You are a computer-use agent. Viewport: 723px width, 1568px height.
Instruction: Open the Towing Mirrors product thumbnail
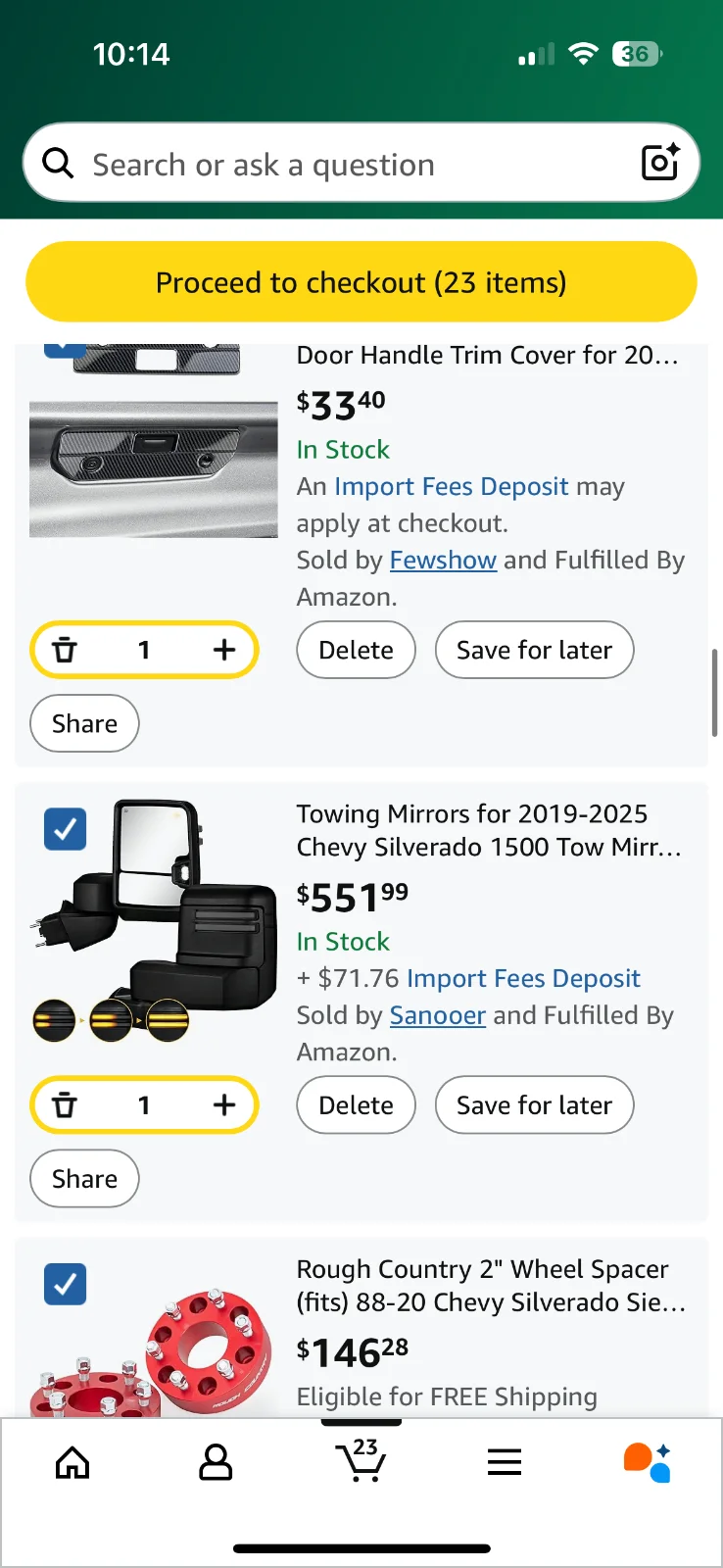point(155,921)
